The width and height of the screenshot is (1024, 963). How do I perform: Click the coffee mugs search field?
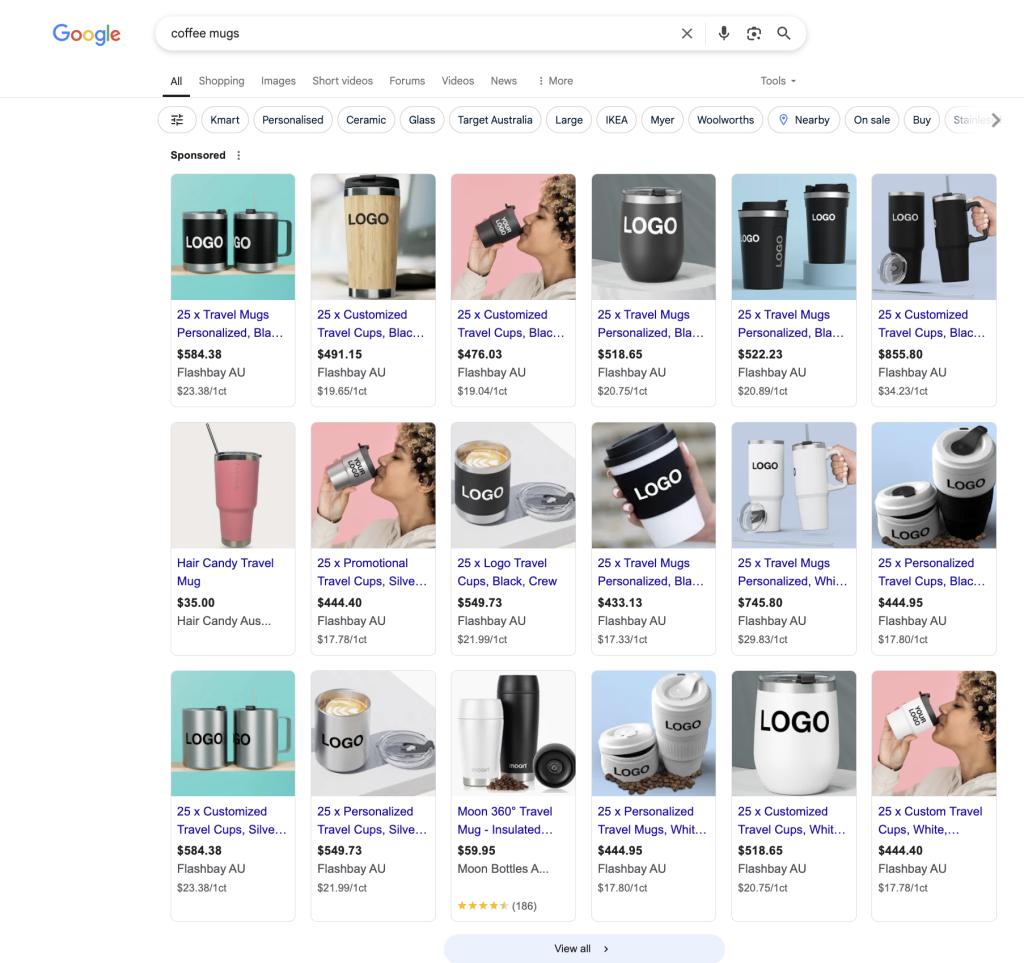coord(418,33)
